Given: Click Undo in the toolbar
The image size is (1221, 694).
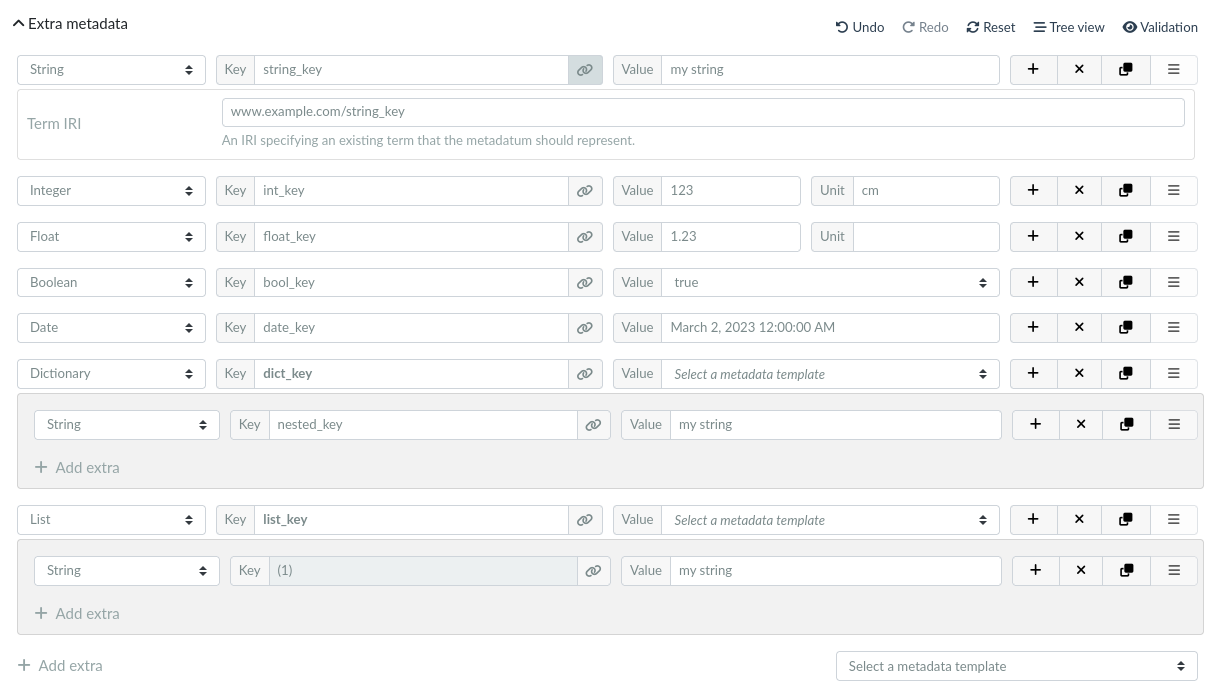Looking at the screenshot, I should 860,27.
